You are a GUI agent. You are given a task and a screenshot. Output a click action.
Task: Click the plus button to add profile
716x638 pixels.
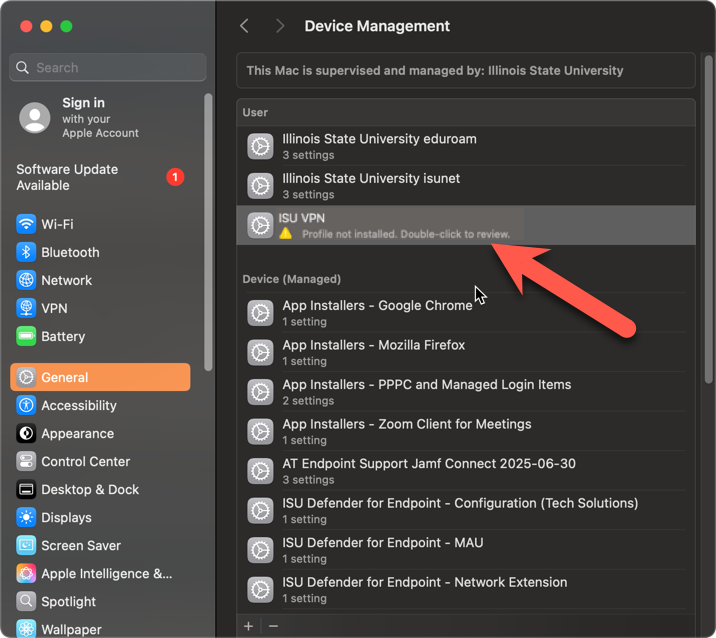coord(249,626)
